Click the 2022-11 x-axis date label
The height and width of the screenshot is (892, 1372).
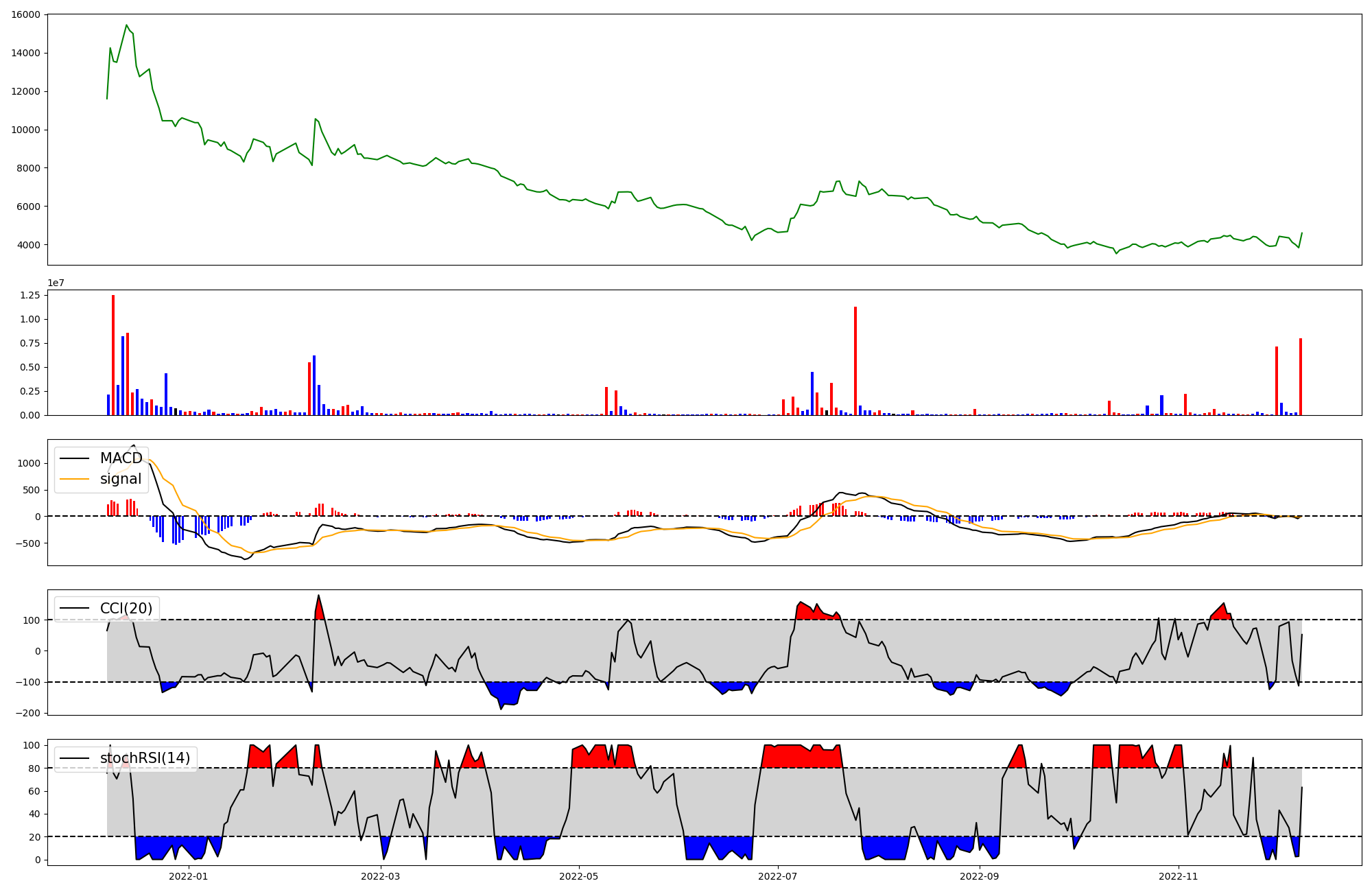click(1179, 876)
